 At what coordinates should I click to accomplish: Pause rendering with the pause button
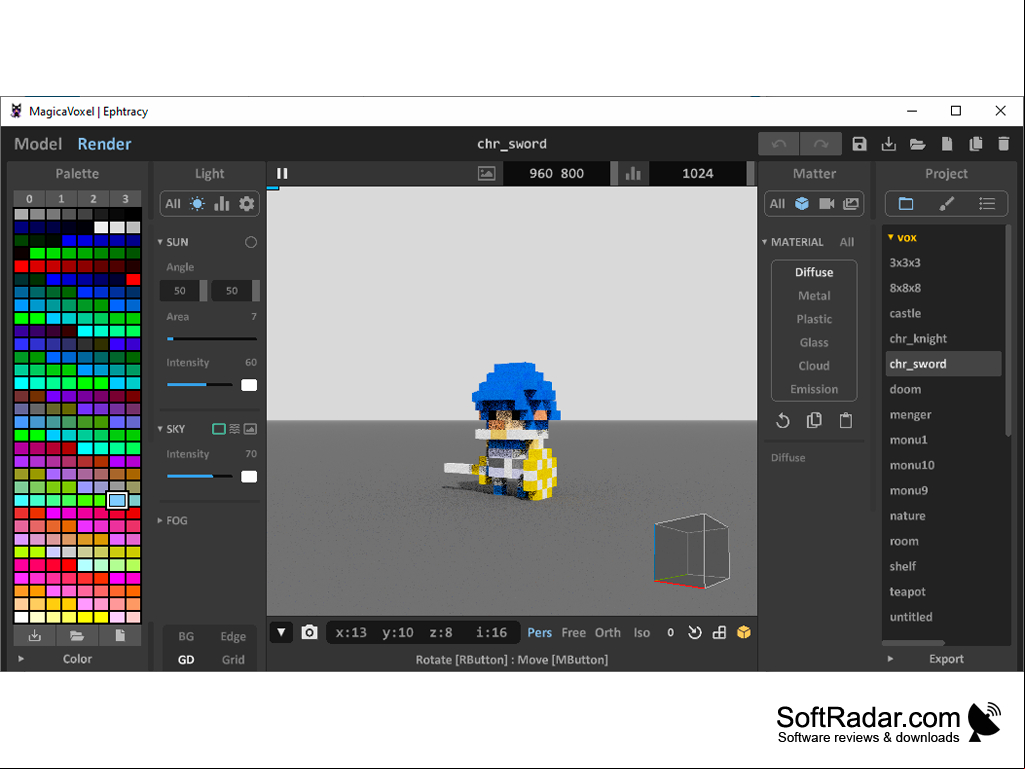pyautogui.click(x=282, y=173)
